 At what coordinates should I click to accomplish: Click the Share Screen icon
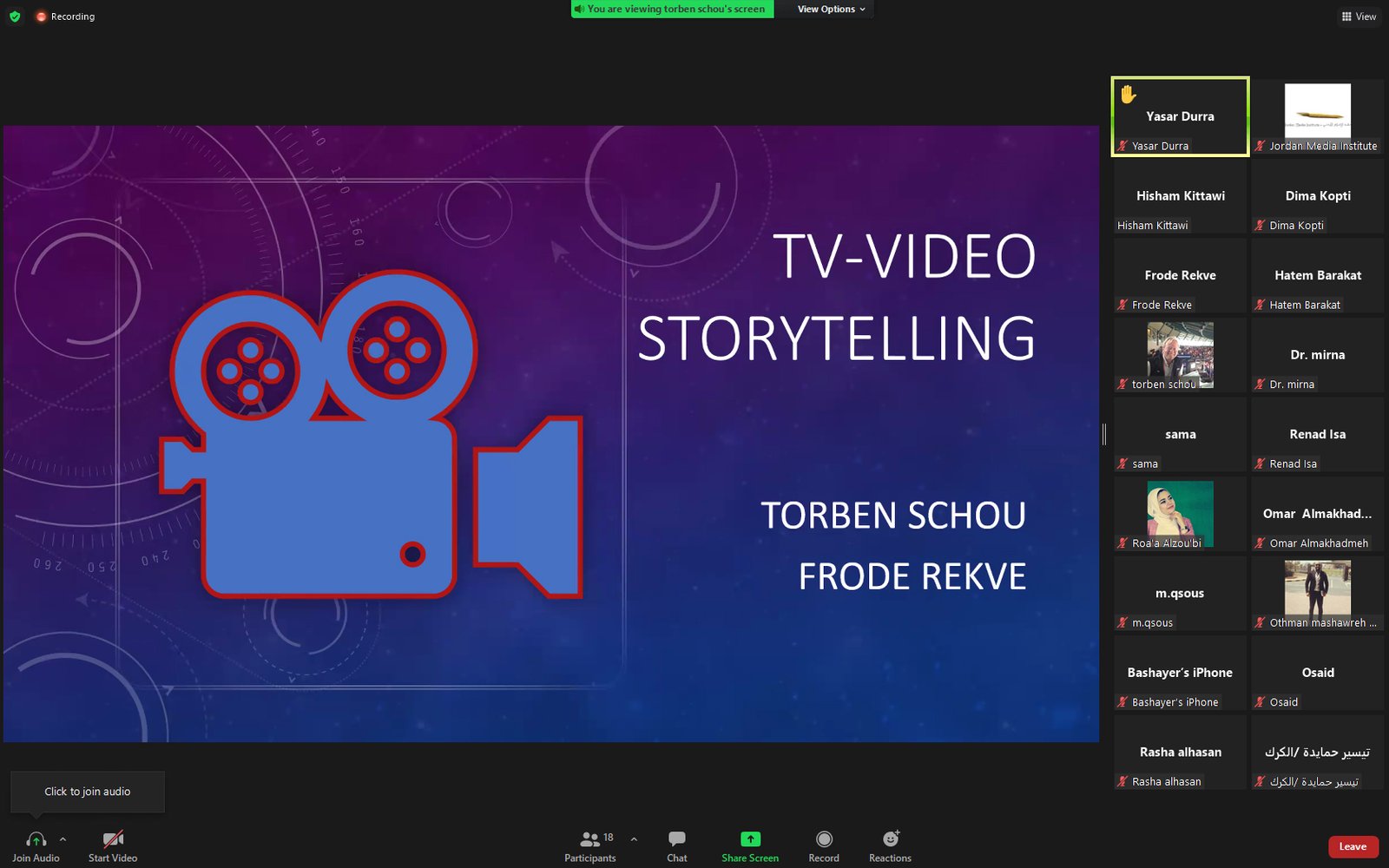pos(750,839)
